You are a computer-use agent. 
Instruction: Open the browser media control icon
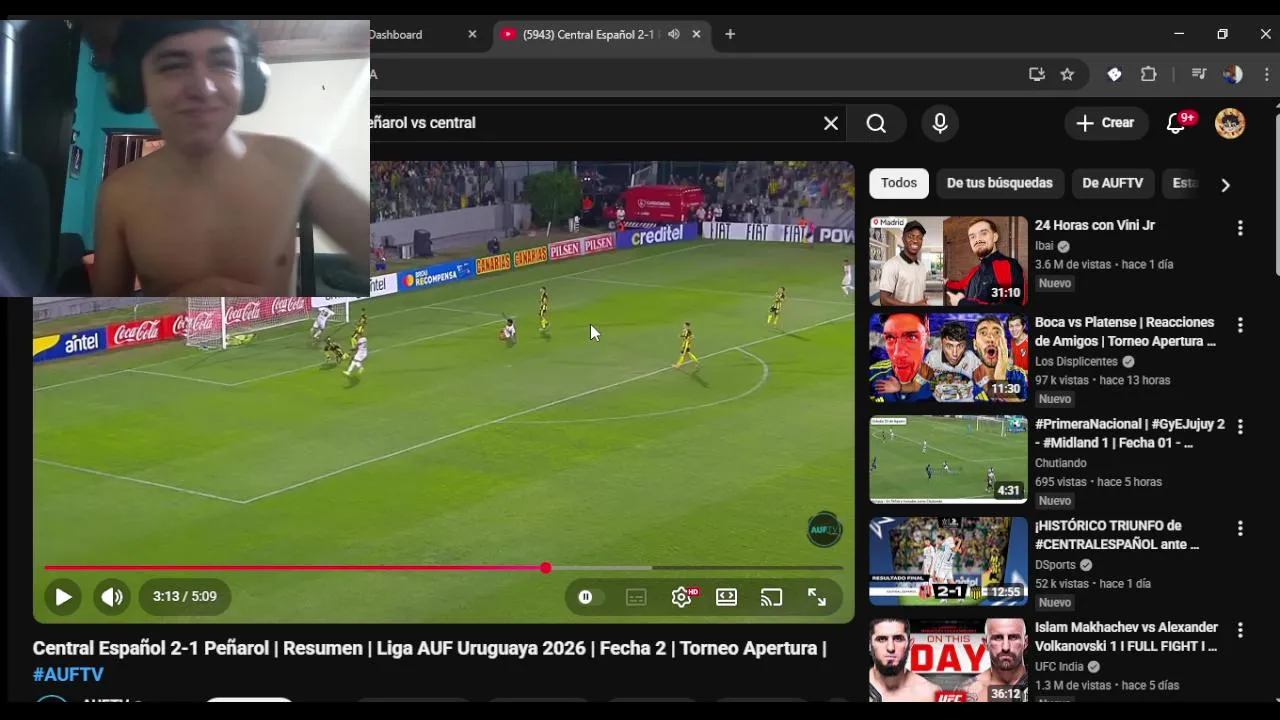click(x=1198, y=74)
